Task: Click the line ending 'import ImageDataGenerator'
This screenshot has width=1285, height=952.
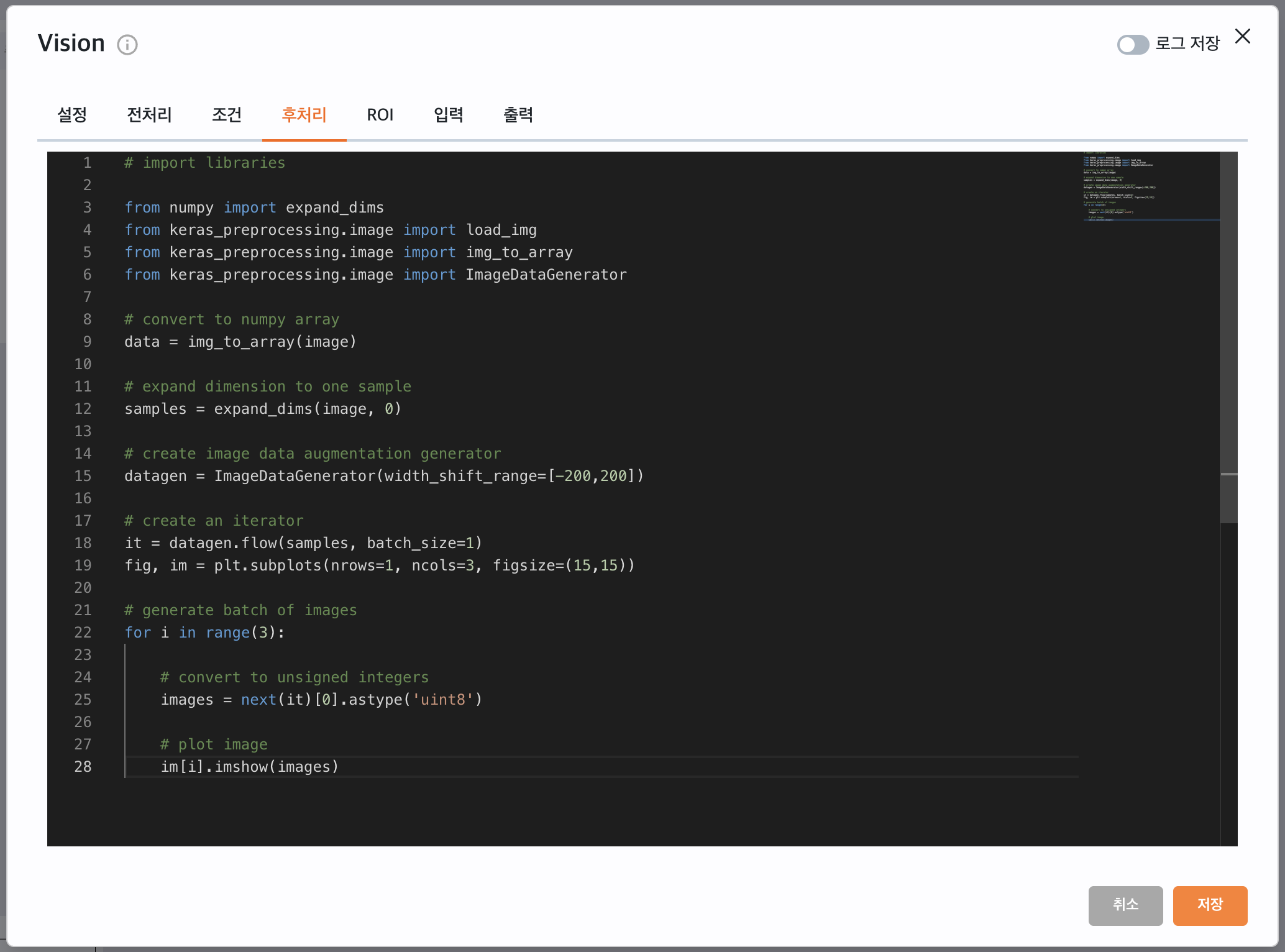Action: (x=375, y=275)
